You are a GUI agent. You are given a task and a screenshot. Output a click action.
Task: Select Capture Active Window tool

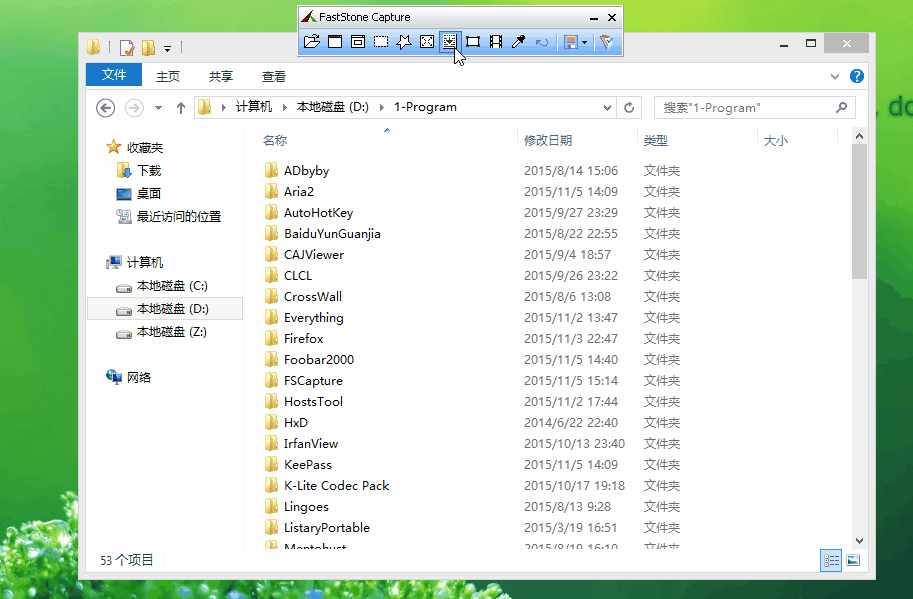click(335, 42)
